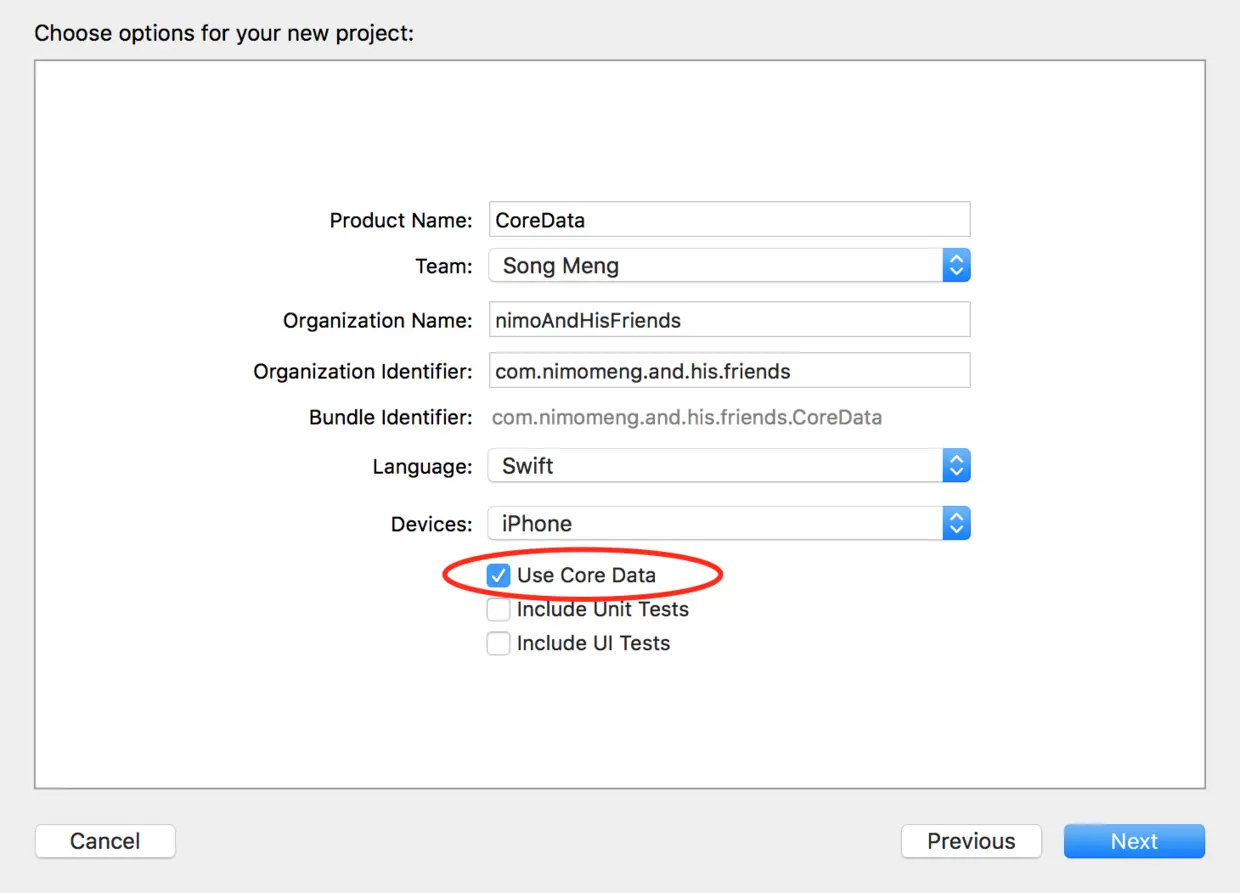Viewport: 1240px width, 893px height.
Task: Tick the Include UI Tests checkbox
Action: coord(498,643)
